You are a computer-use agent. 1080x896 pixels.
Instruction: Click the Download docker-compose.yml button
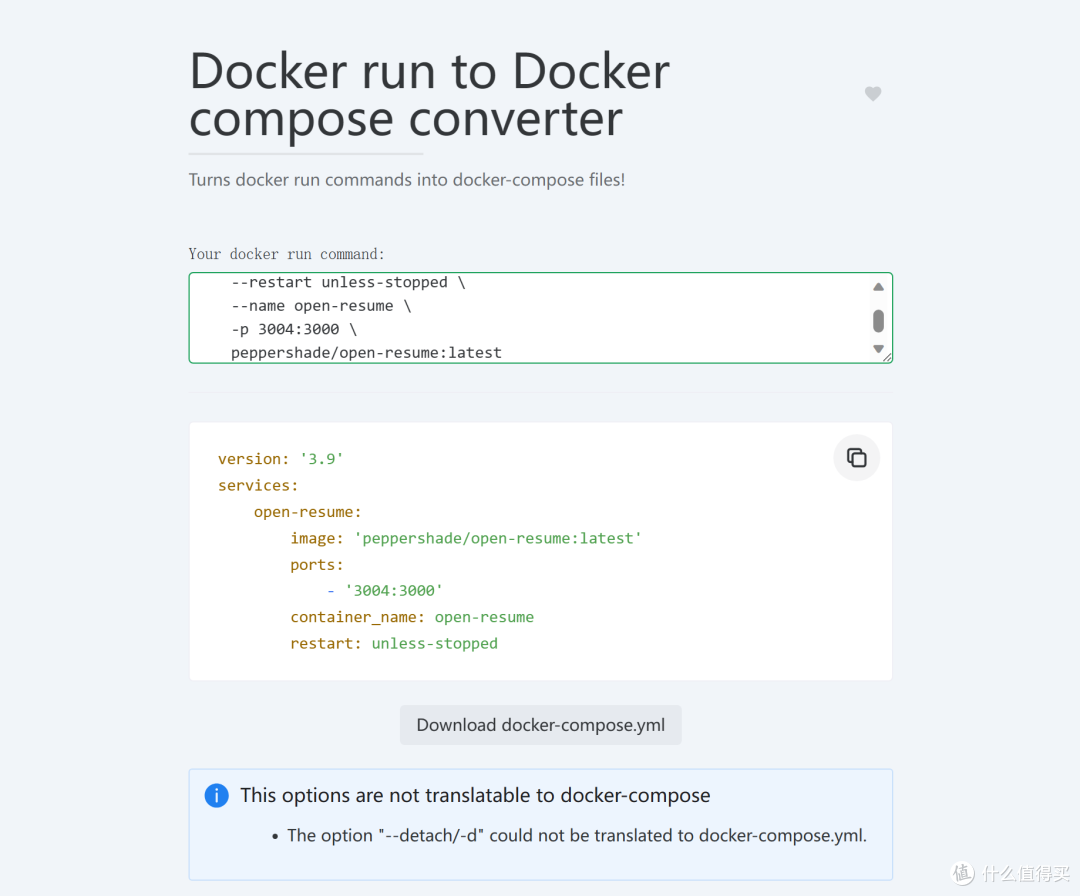pos(540,724)
